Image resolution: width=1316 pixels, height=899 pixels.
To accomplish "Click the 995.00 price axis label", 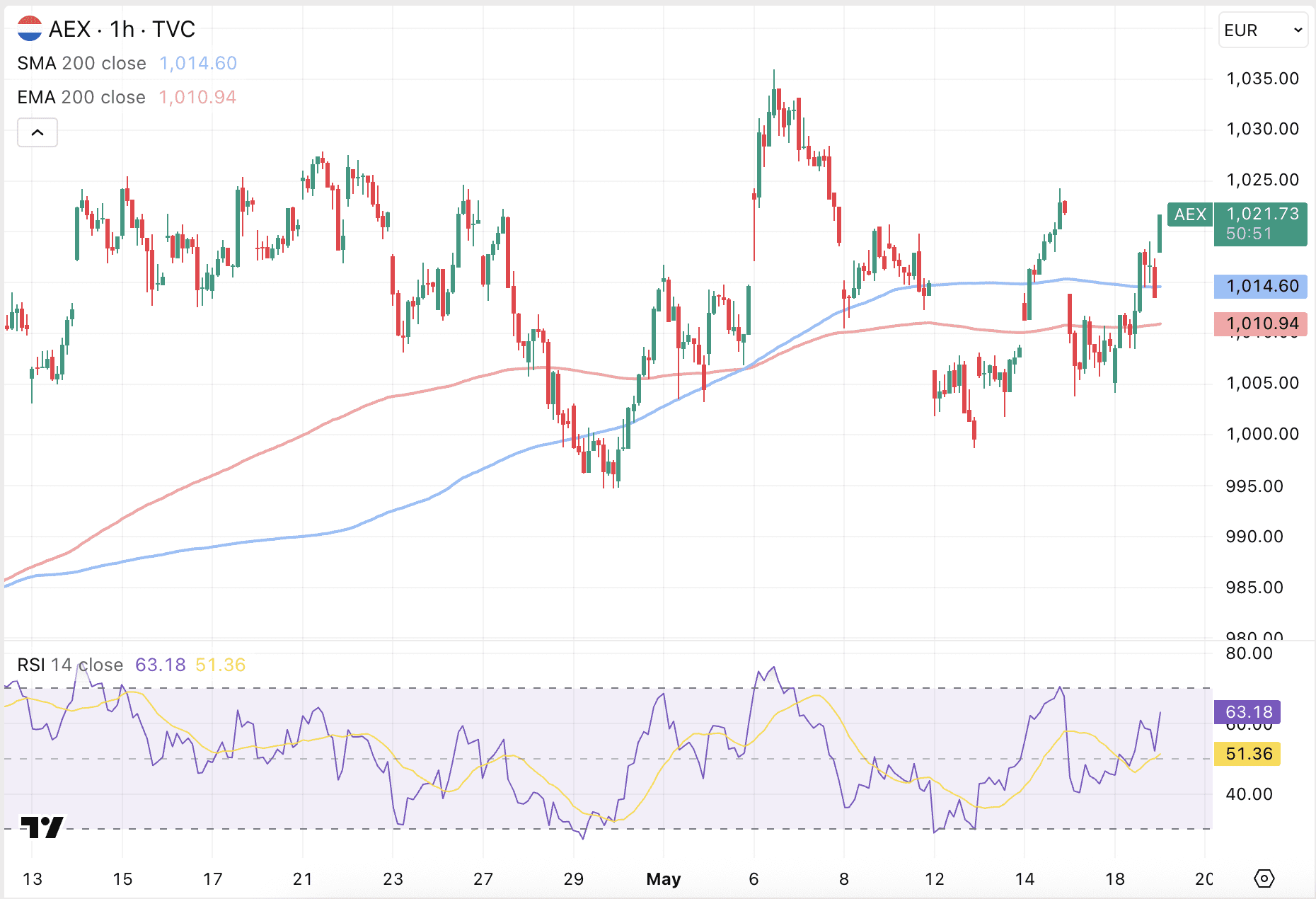I will pos(1254,486).
